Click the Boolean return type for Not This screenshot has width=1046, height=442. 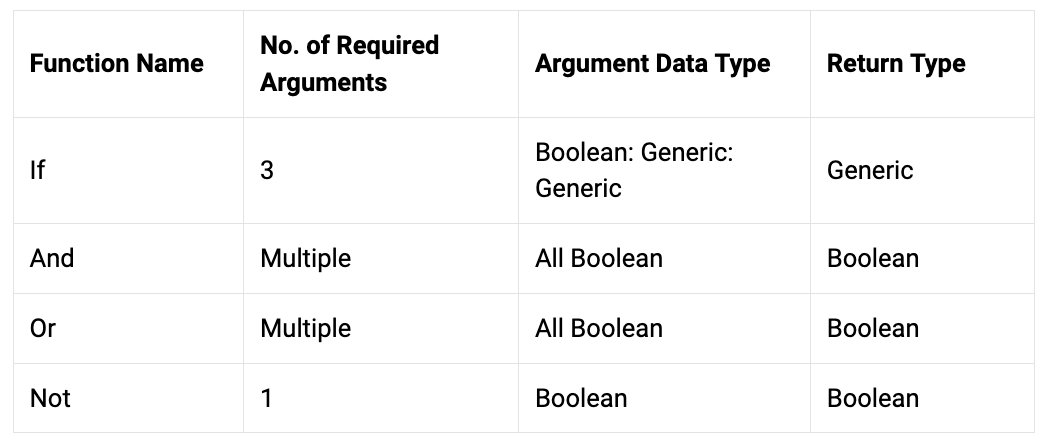[x=873, y=399]
